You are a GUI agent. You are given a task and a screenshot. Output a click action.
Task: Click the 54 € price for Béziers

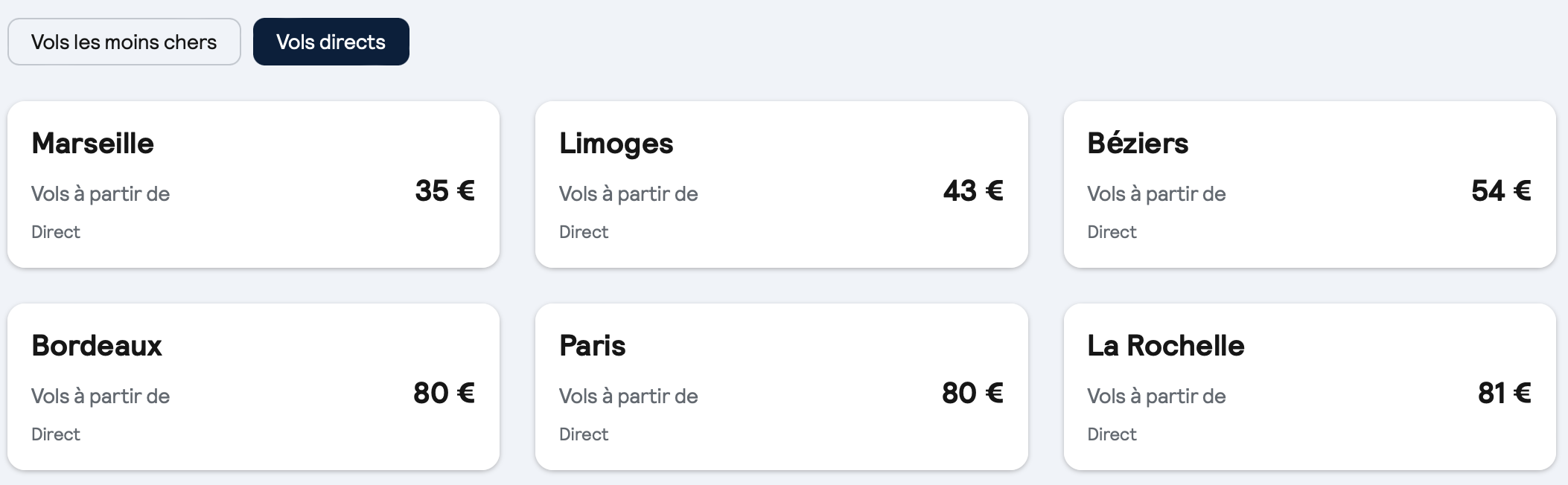pyautogui.click(x=1501, y=191)
